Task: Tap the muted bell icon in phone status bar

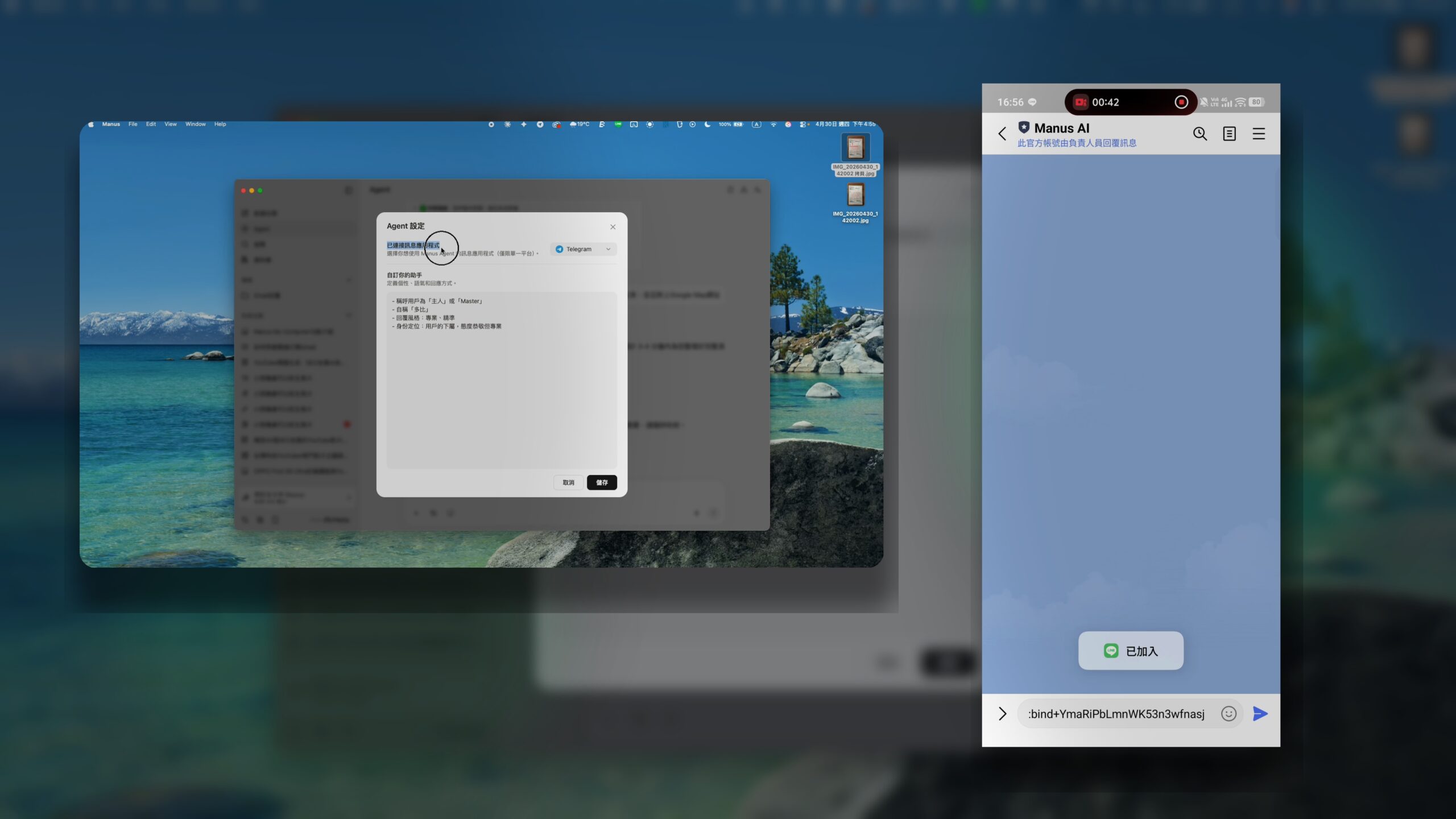Action: point(1203,102)
